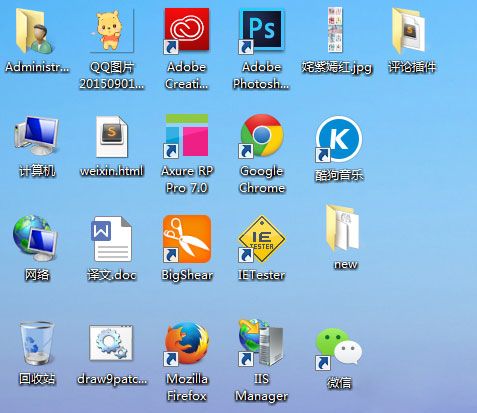Screen dimensions: 477x413
Task: Click the 回收站 recycle bin icon
Action: (x=37, y=343)
